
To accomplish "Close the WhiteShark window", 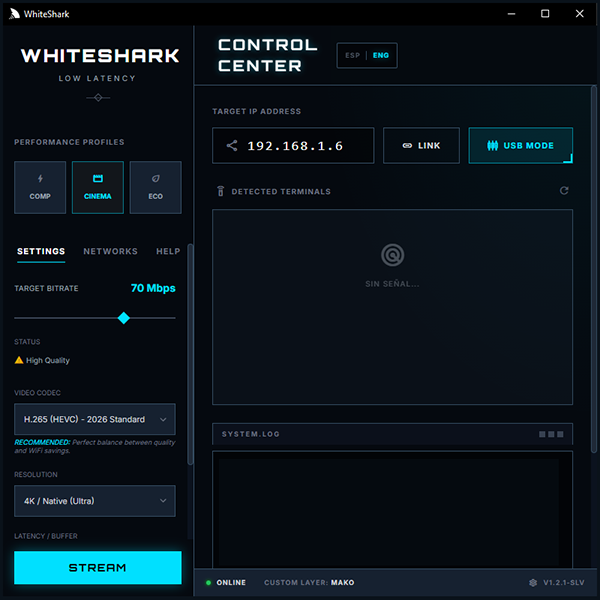I will click(x=579, y=14).
